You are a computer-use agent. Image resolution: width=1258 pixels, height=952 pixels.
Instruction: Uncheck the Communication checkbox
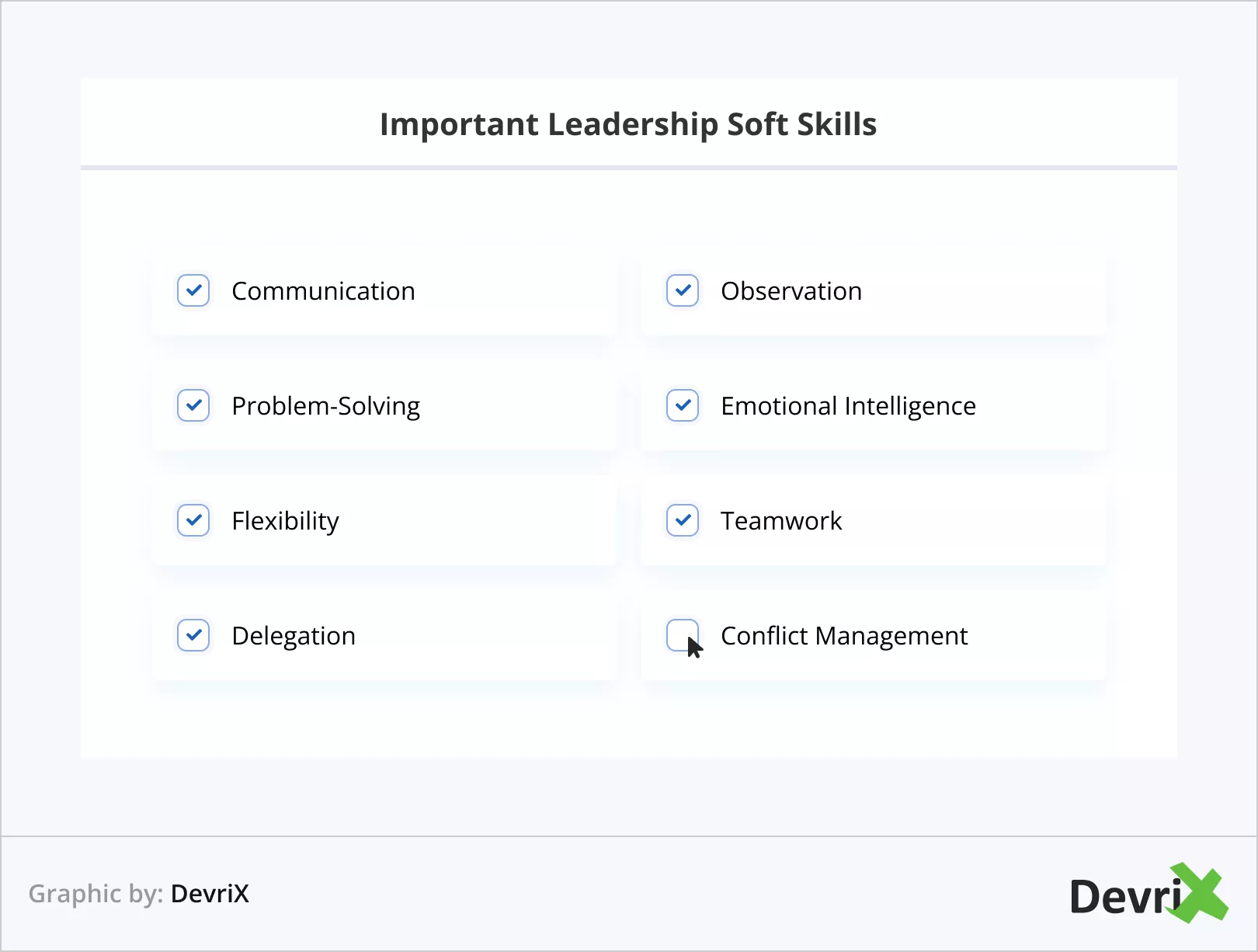[x=193, y=290]
